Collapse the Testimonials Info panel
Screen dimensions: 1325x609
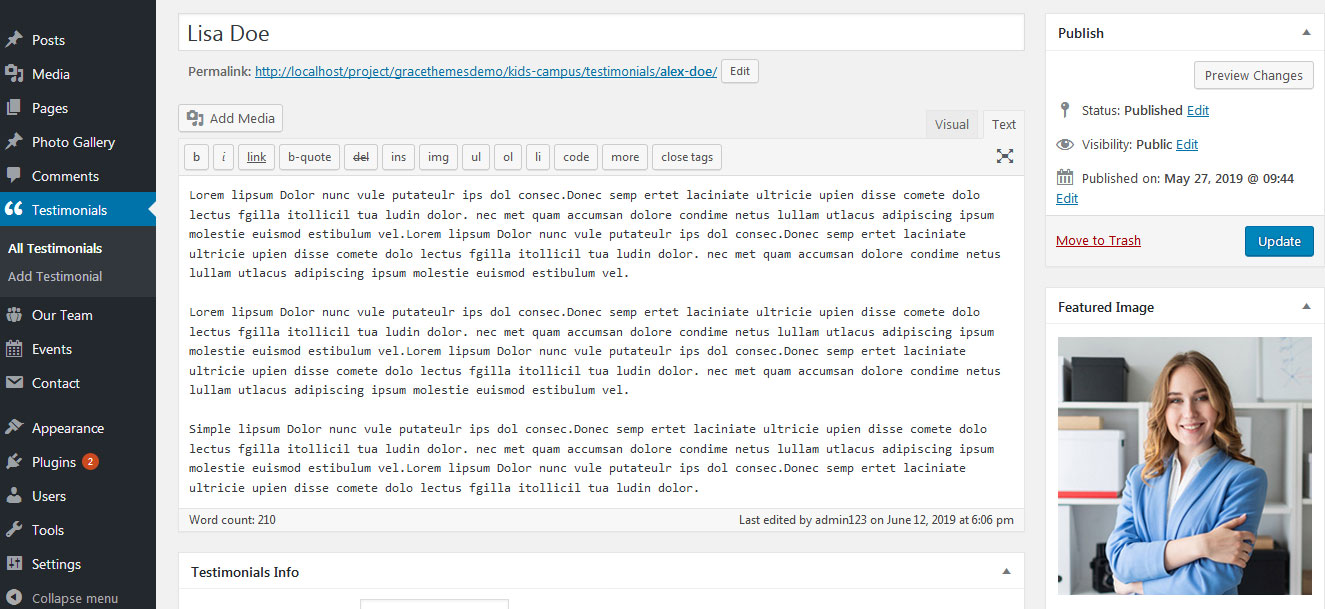[x=1006, y=572]
